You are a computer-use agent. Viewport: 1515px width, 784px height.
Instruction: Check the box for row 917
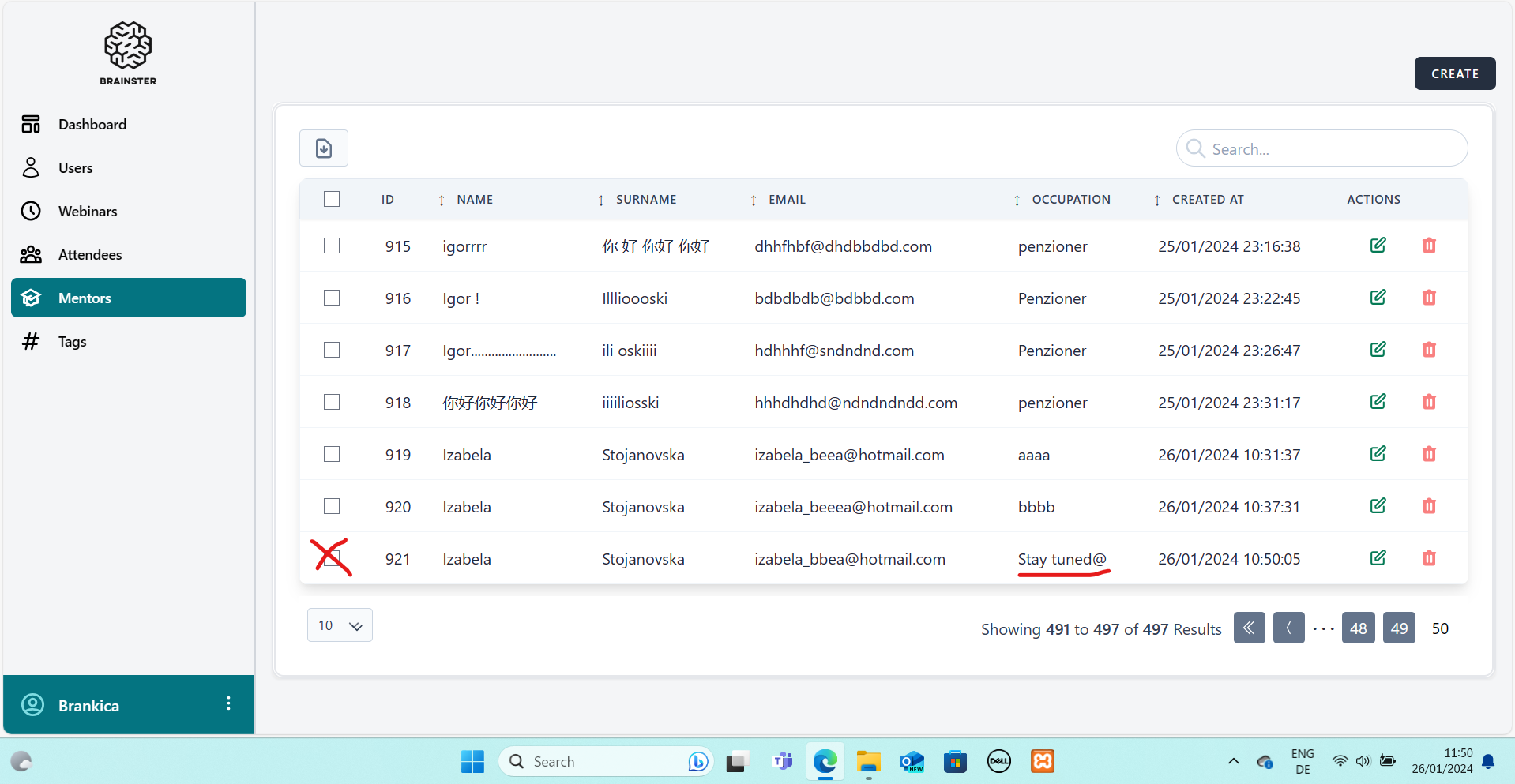tap(332, 350)
